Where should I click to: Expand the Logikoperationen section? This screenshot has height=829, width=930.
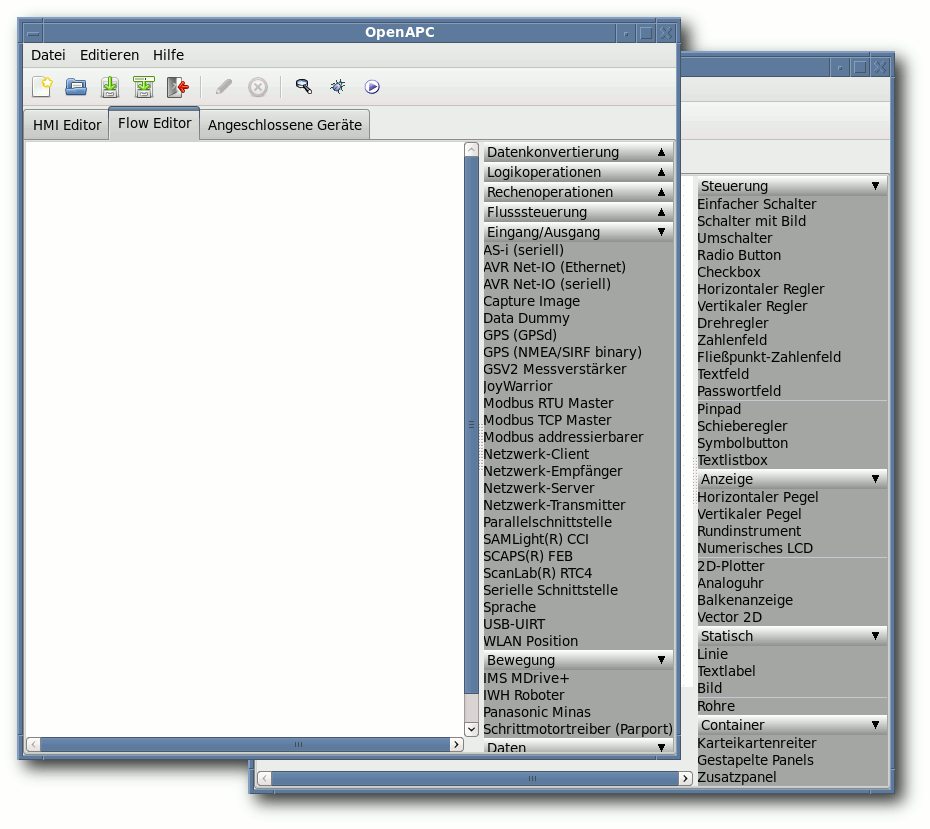578,173
